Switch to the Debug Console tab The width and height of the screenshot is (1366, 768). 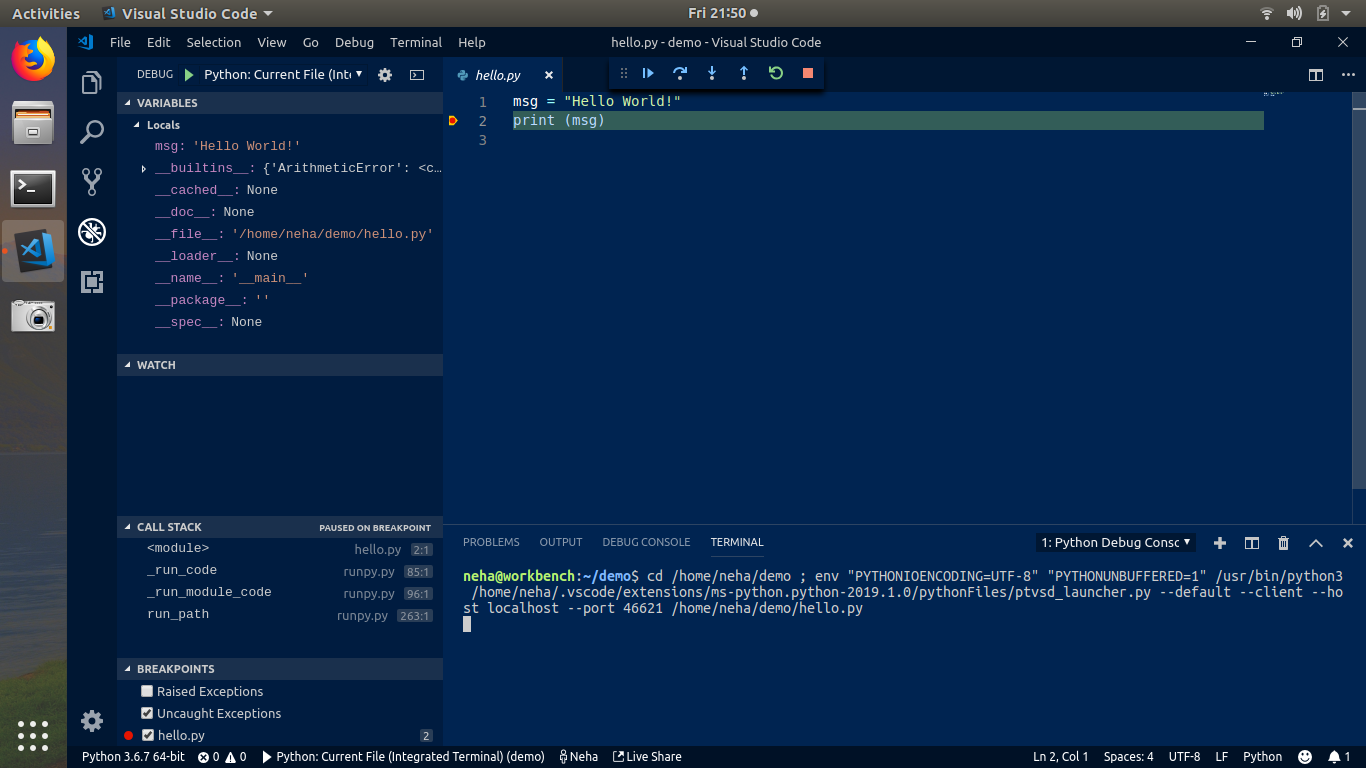[645, 542]
